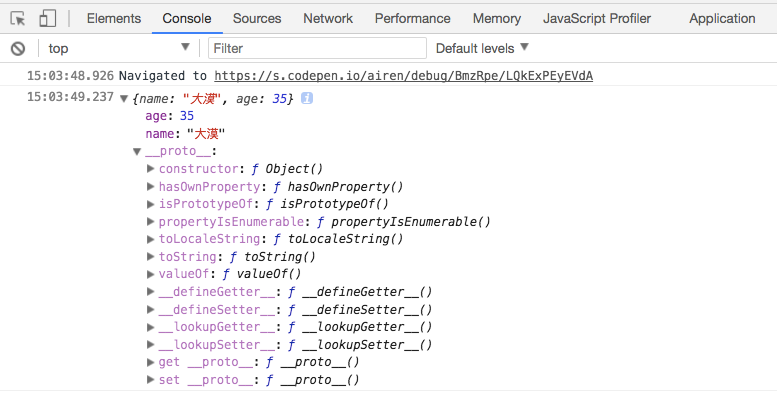
Task: Click the 15:03:49.237 timestamp
Action: pos(70,97)
